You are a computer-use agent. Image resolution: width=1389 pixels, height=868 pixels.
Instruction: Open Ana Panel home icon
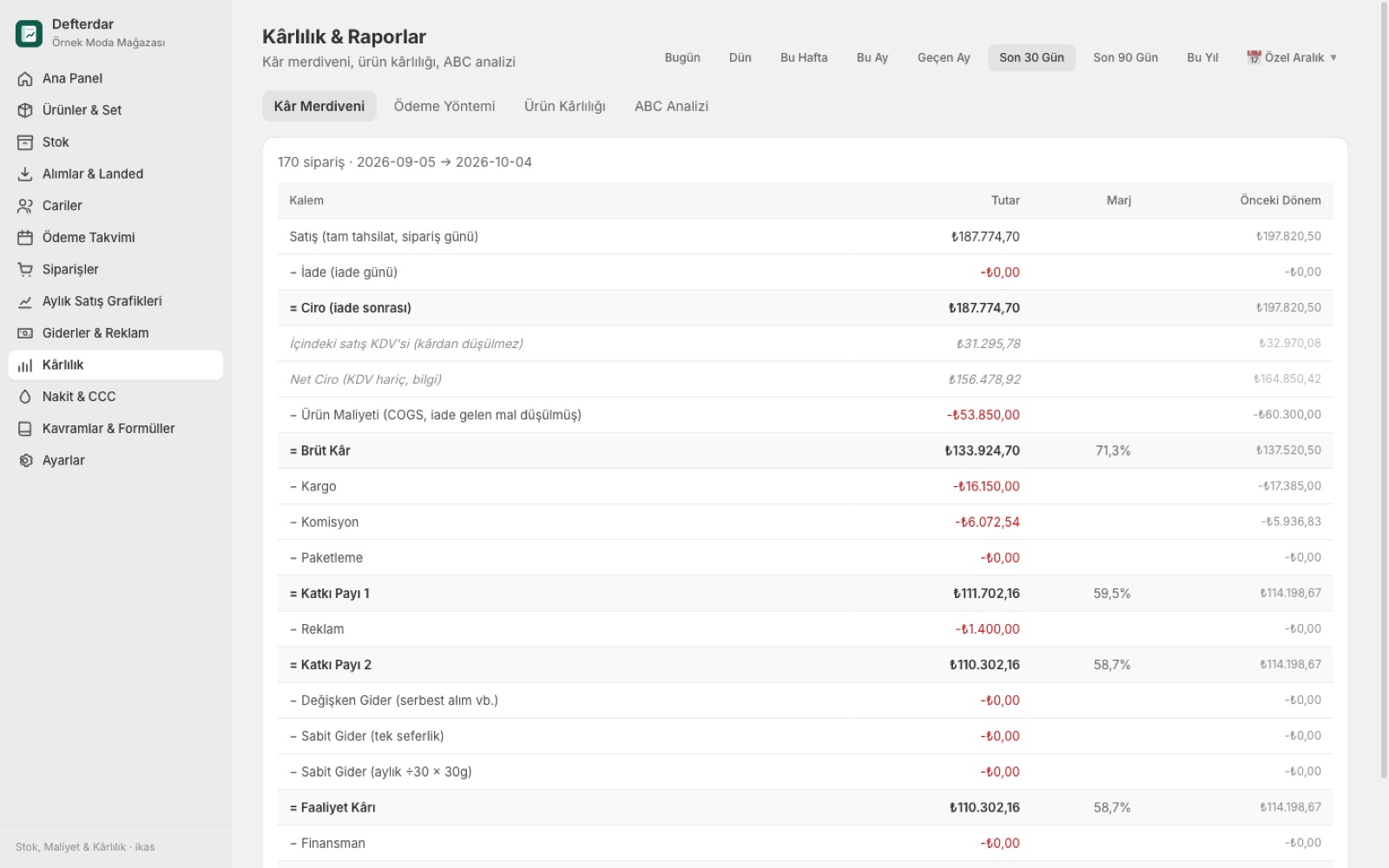click(x=25, y=78)
